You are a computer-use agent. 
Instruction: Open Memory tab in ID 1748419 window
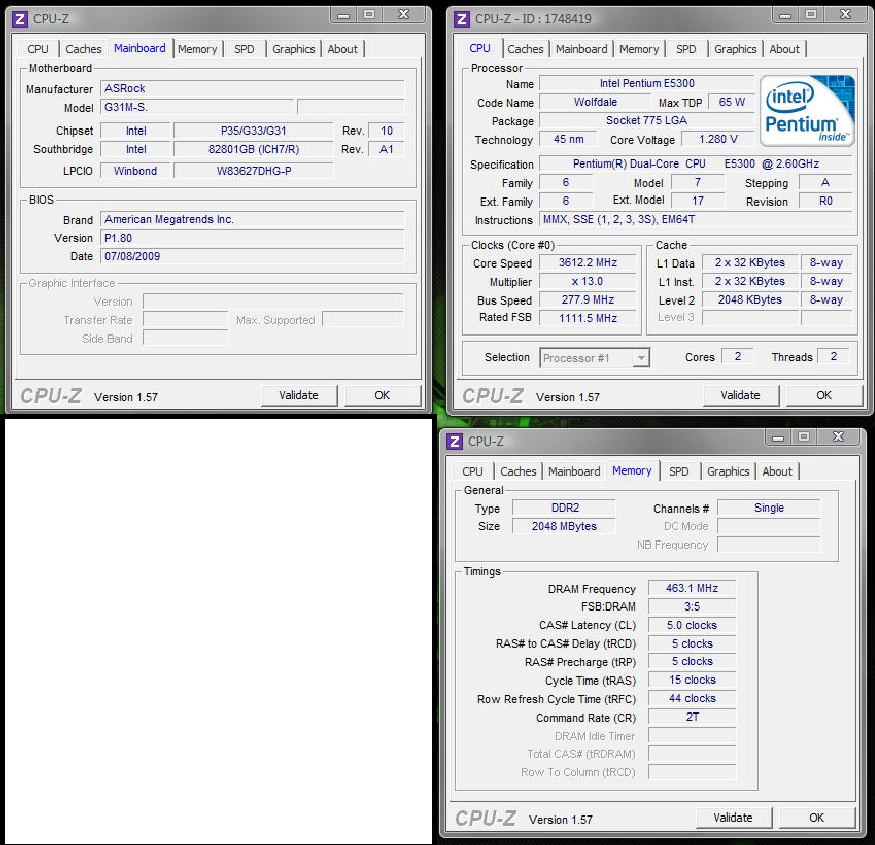640,49
